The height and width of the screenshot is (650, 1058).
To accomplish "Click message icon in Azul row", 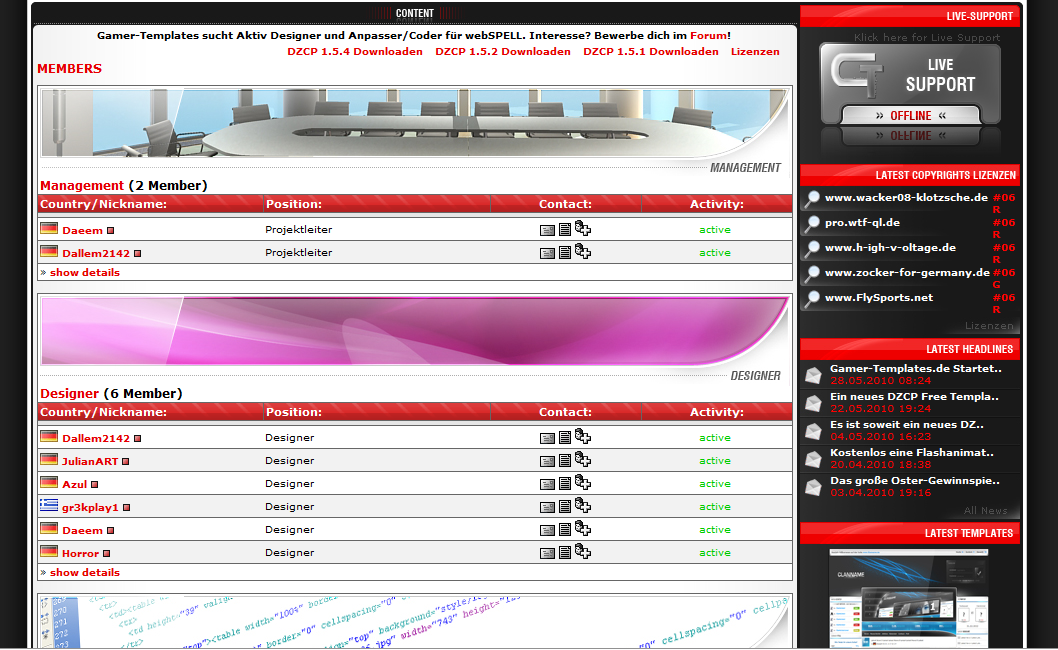I will pyautogui.click(x=547, y=485).
